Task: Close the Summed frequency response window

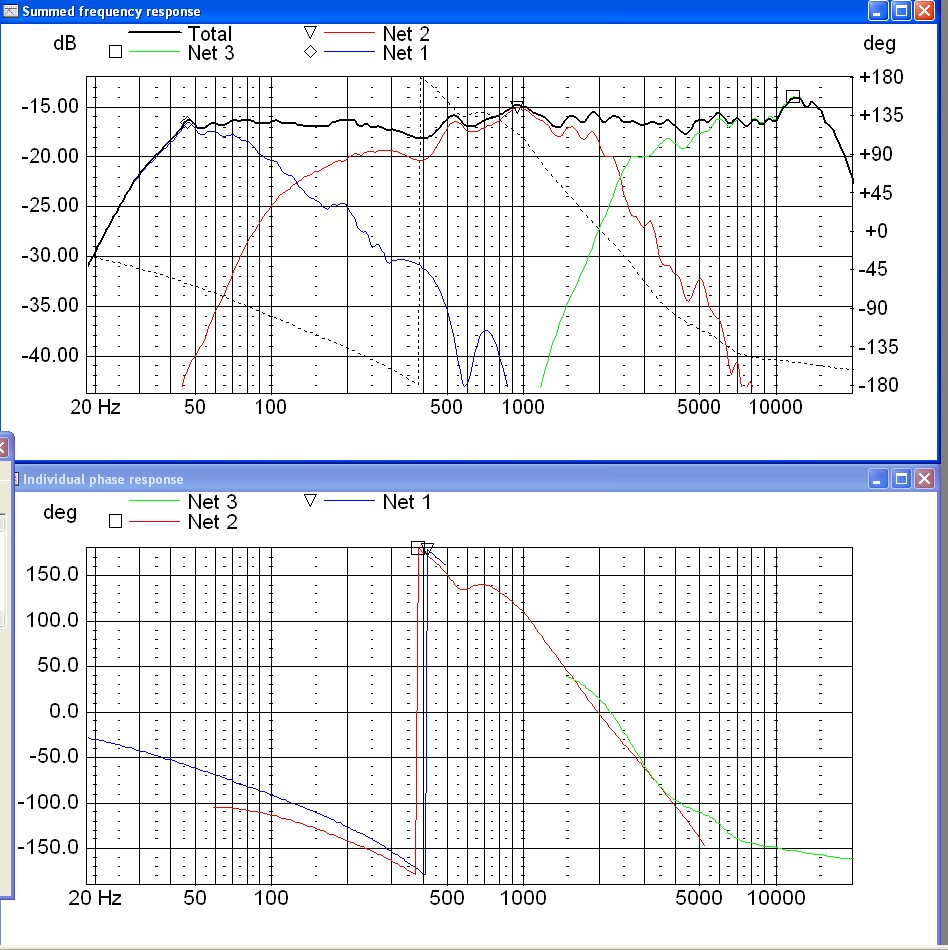Action: tap(924, 11)
